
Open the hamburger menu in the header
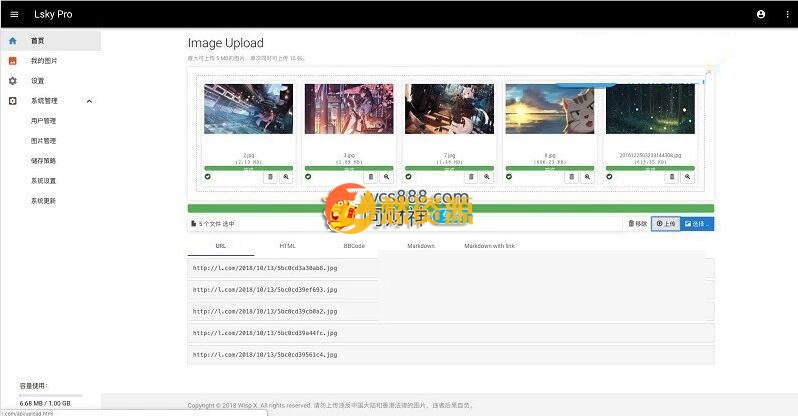pyautogui.click(x=14, y=14)
